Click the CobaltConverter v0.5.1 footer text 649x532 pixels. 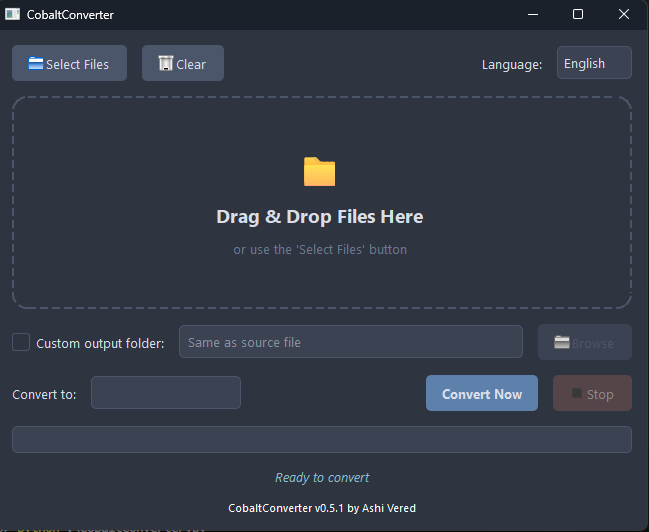(x=322, y=508)
